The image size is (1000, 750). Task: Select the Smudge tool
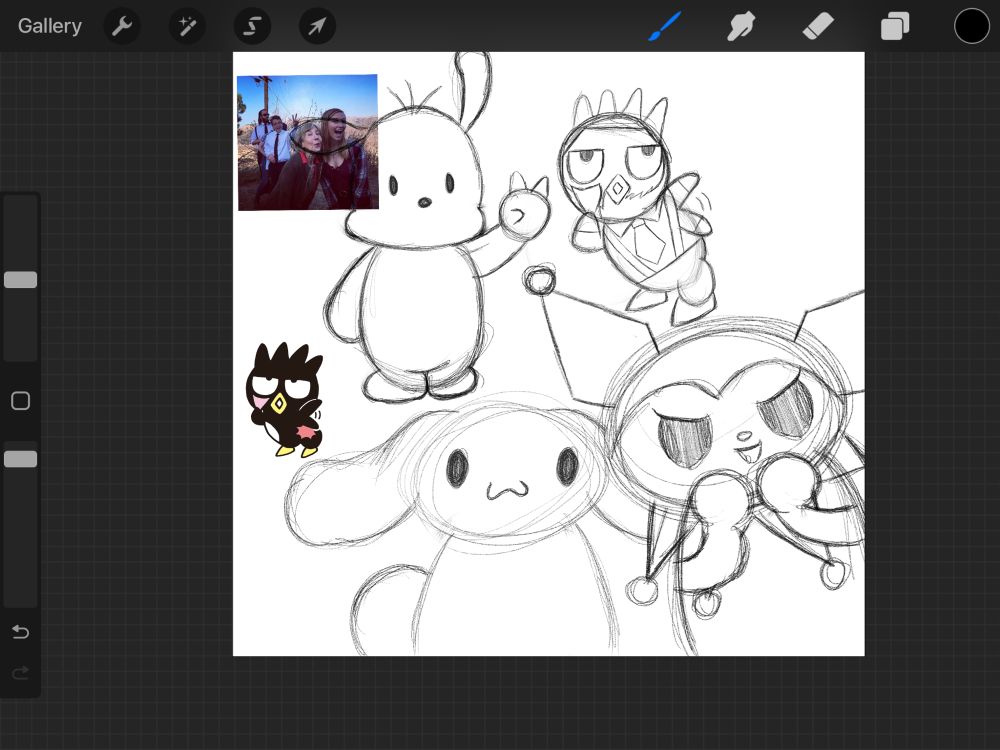(x=741, y=26)
